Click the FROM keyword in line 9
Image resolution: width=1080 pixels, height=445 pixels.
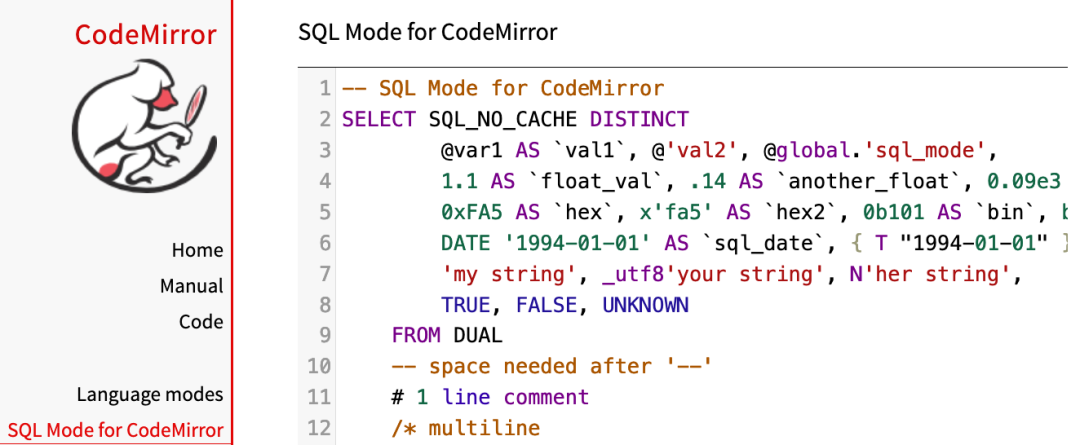[416, 335]
